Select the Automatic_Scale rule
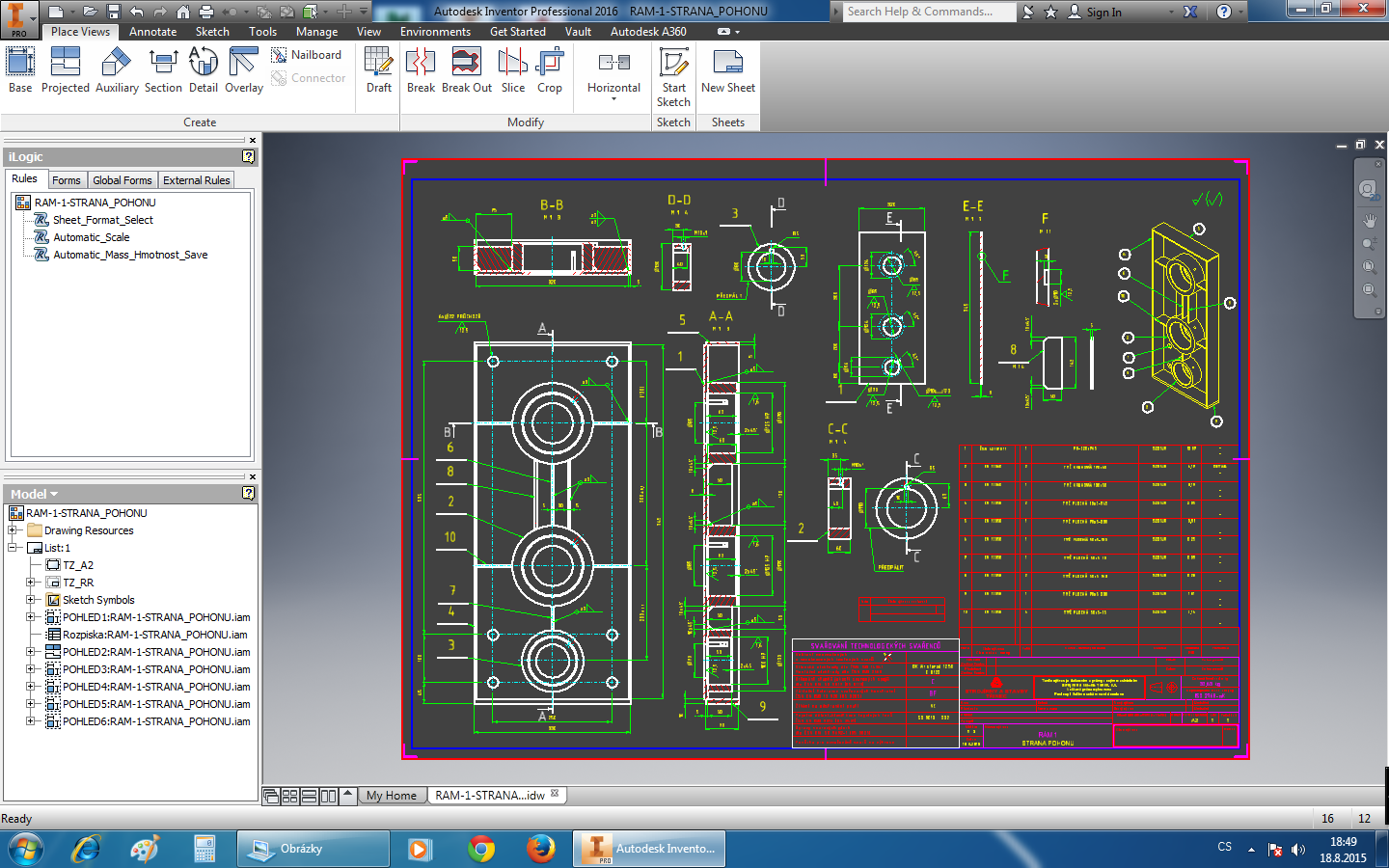The width and height of the screenshot is (1389, 868). coord(91,237)
